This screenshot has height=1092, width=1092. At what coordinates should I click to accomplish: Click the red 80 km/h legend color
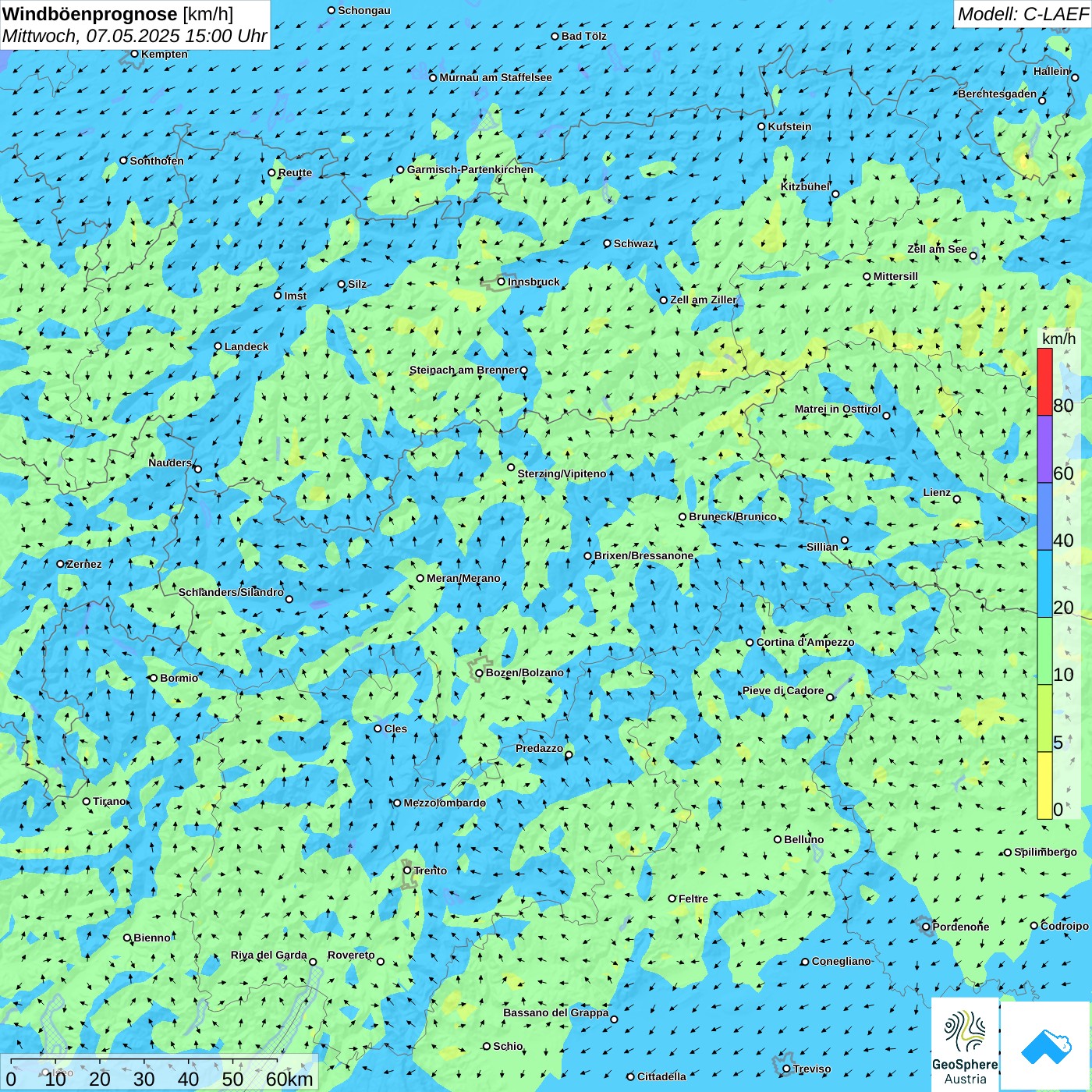coord(1044,381)
